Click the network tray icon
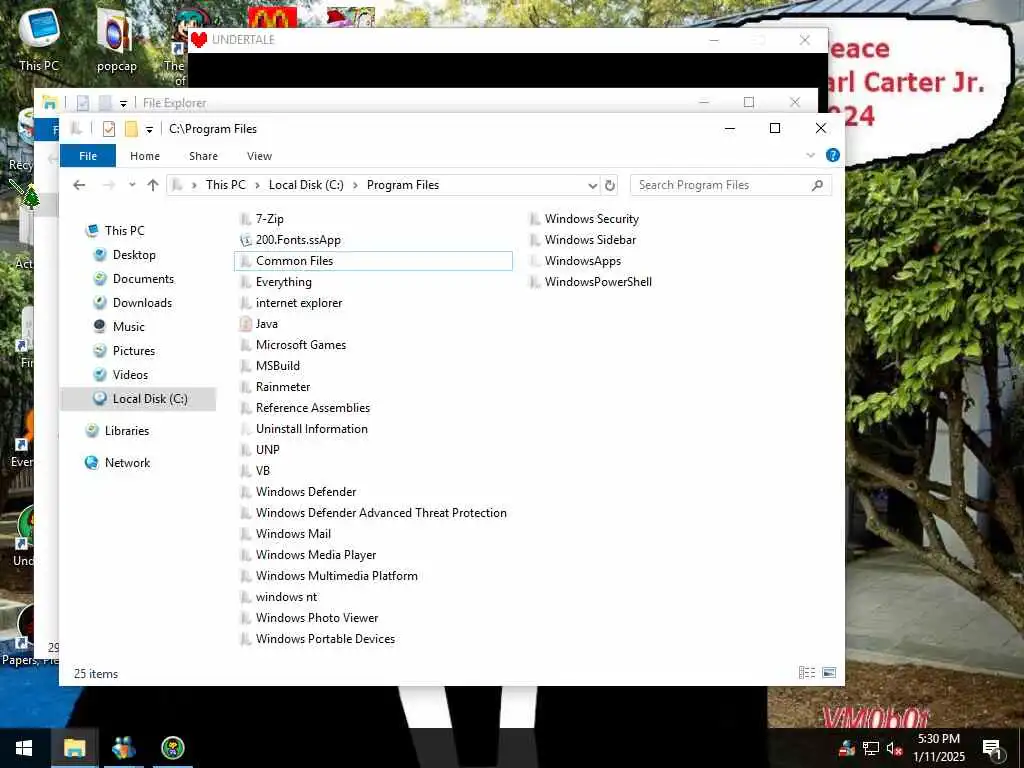 [871, 748]
